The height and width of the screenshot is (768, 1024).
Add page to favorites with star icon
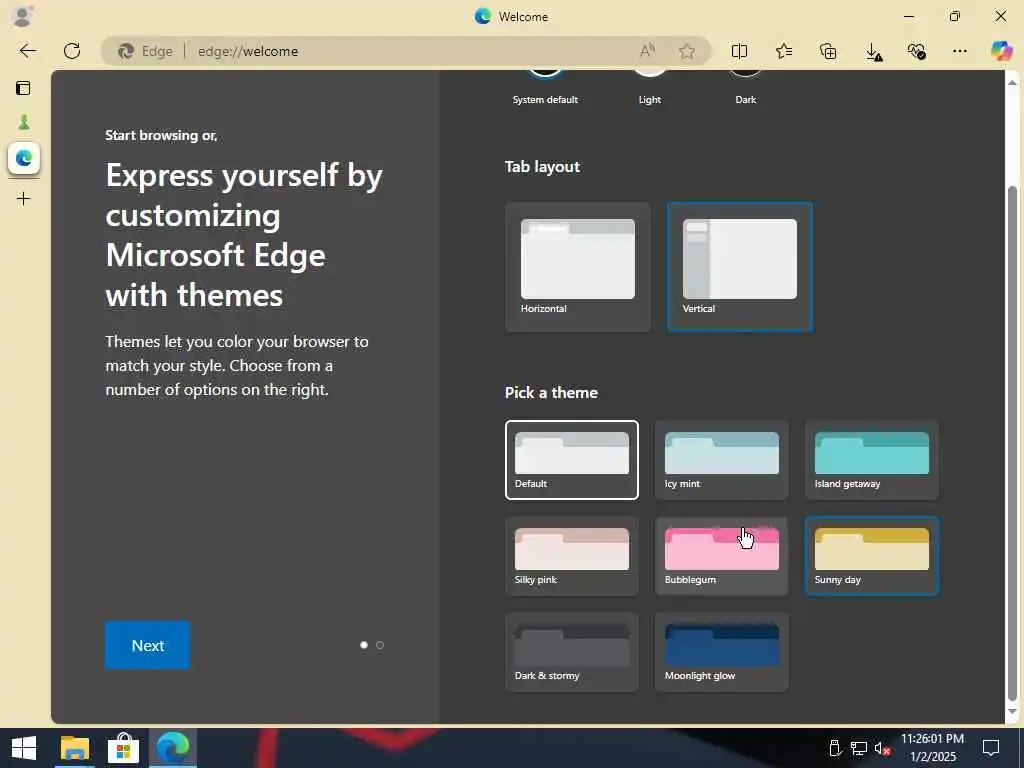[686, 51]
